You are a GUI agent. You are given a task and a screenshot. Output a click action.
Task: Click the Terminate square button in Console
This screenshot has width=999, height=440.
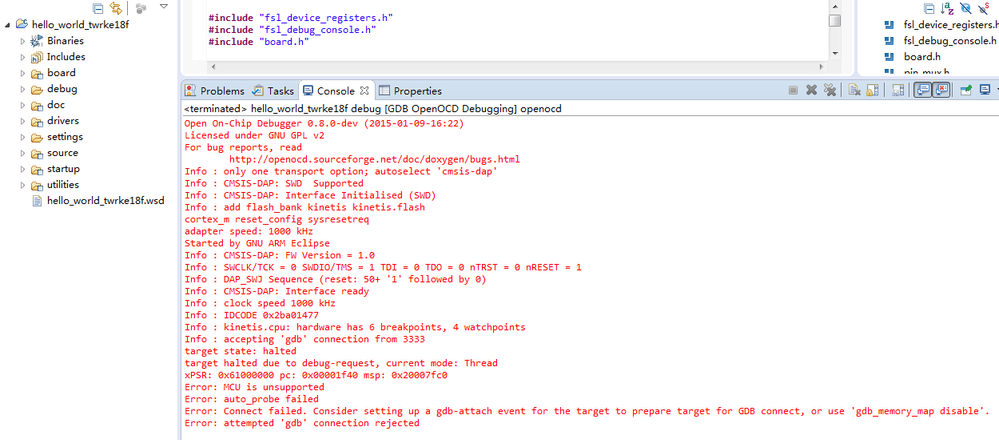[793, 90]
